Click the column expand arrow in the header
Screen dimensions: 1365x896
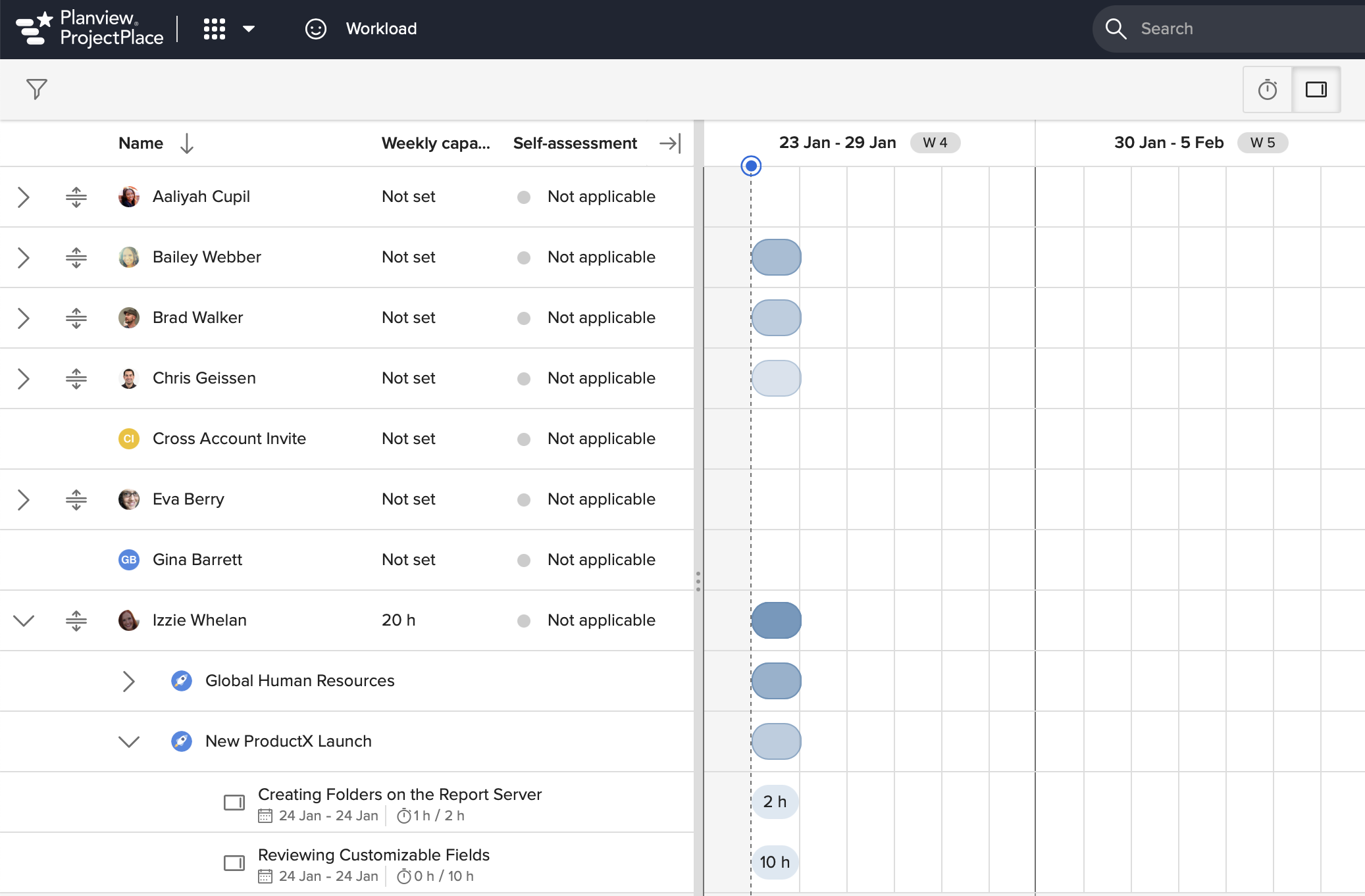tap(670, 143)
